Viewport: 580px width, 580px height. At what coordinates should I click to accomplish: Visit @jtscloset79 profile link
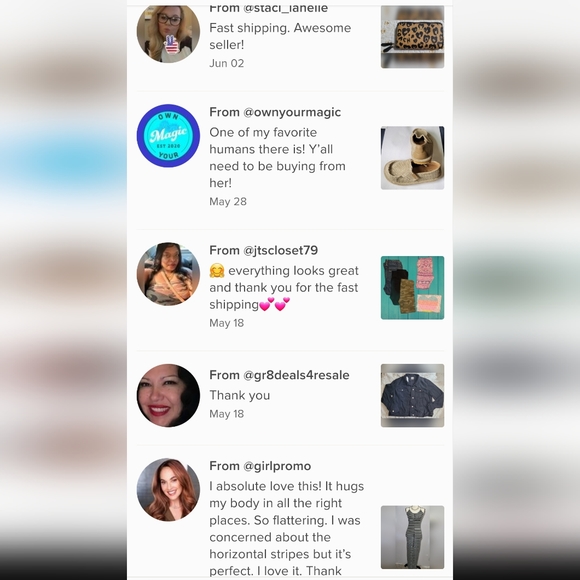click(x=280, y=250)
